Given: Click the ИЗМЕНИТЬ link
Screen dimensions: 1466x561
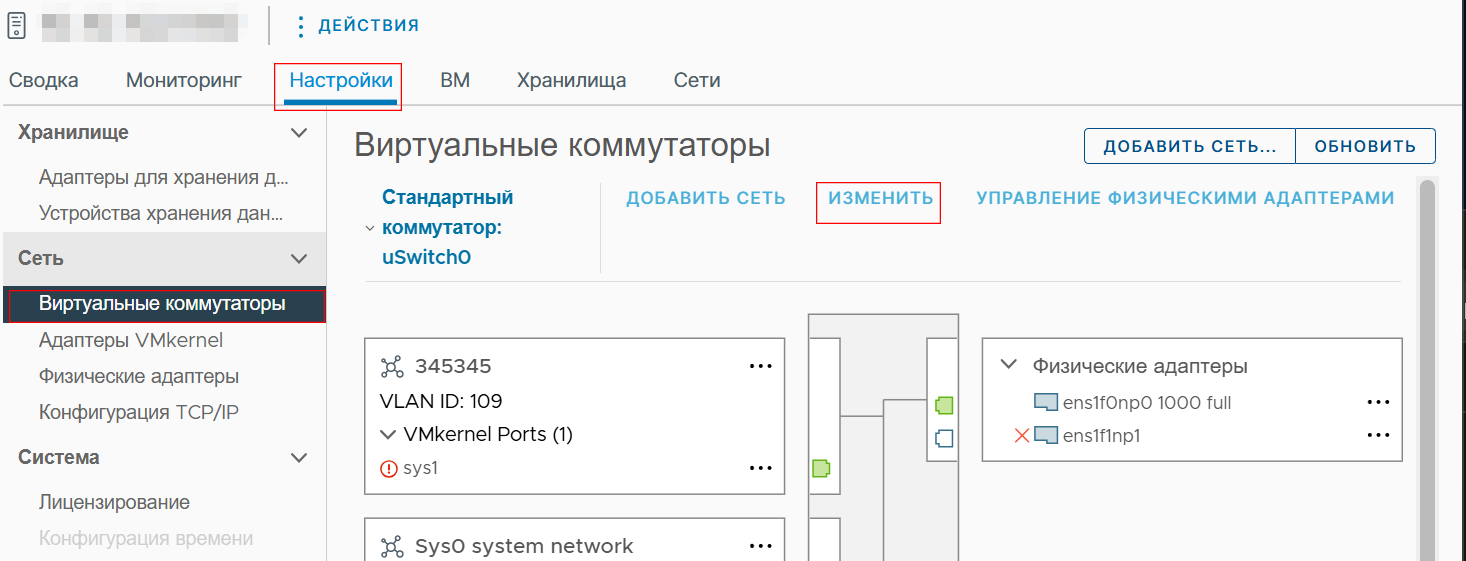Looking at the screenshot, I should (880, 198).
